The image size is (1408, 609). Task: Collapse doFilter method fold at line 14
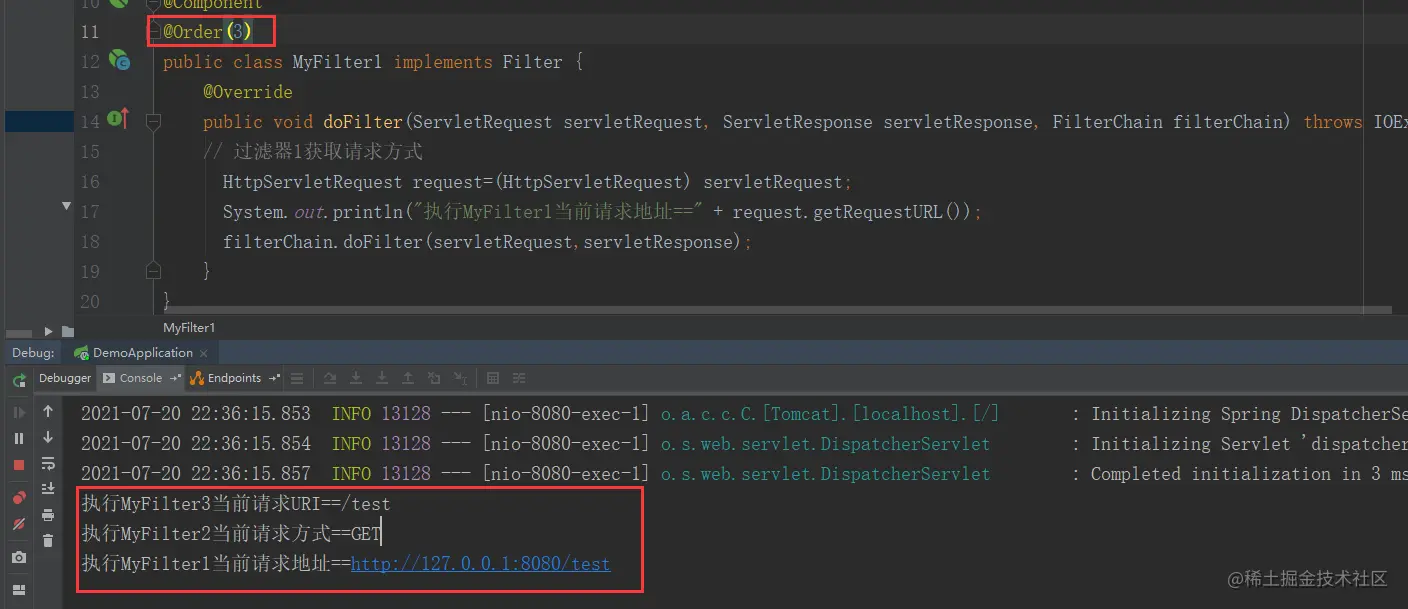153,122
